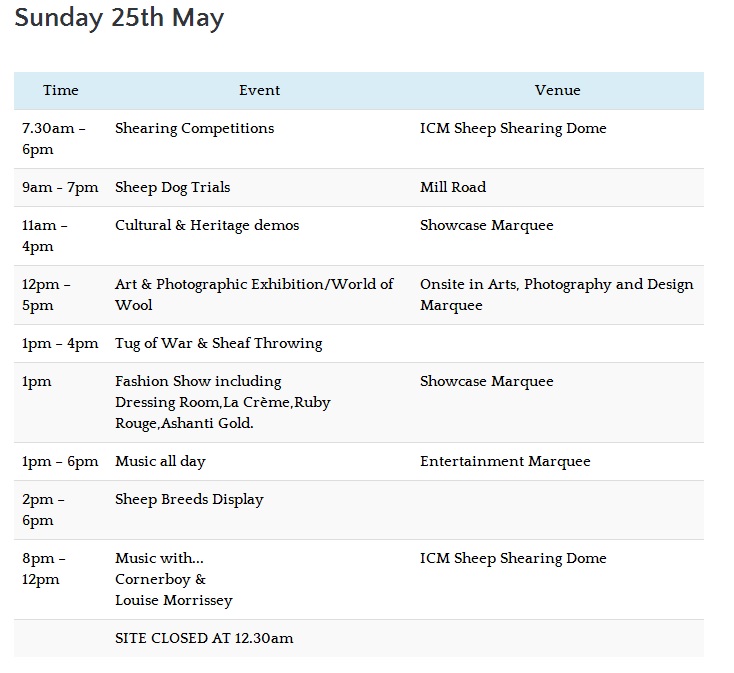Click the Event column header

tap(259, 90)
